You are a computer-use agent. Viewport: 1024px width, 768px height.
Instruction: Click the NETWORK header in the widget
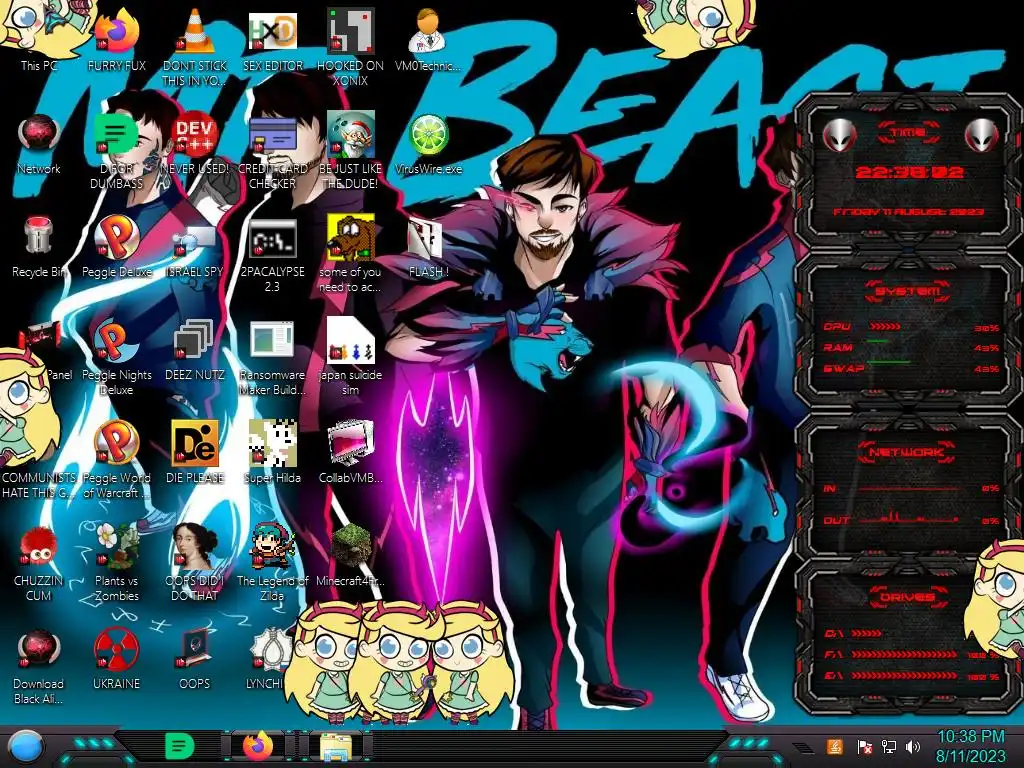(907, 451)
